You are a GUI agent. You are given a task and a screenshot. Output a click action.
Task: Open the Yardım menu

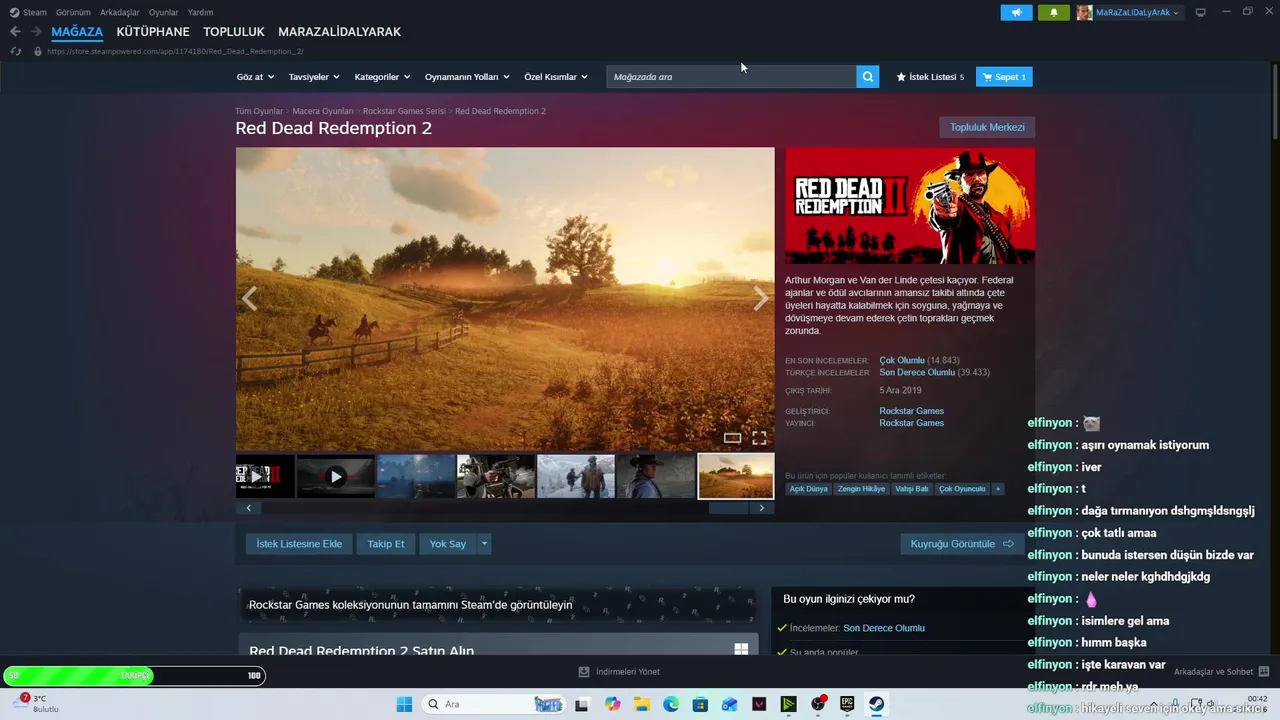[x=200, y=12]
